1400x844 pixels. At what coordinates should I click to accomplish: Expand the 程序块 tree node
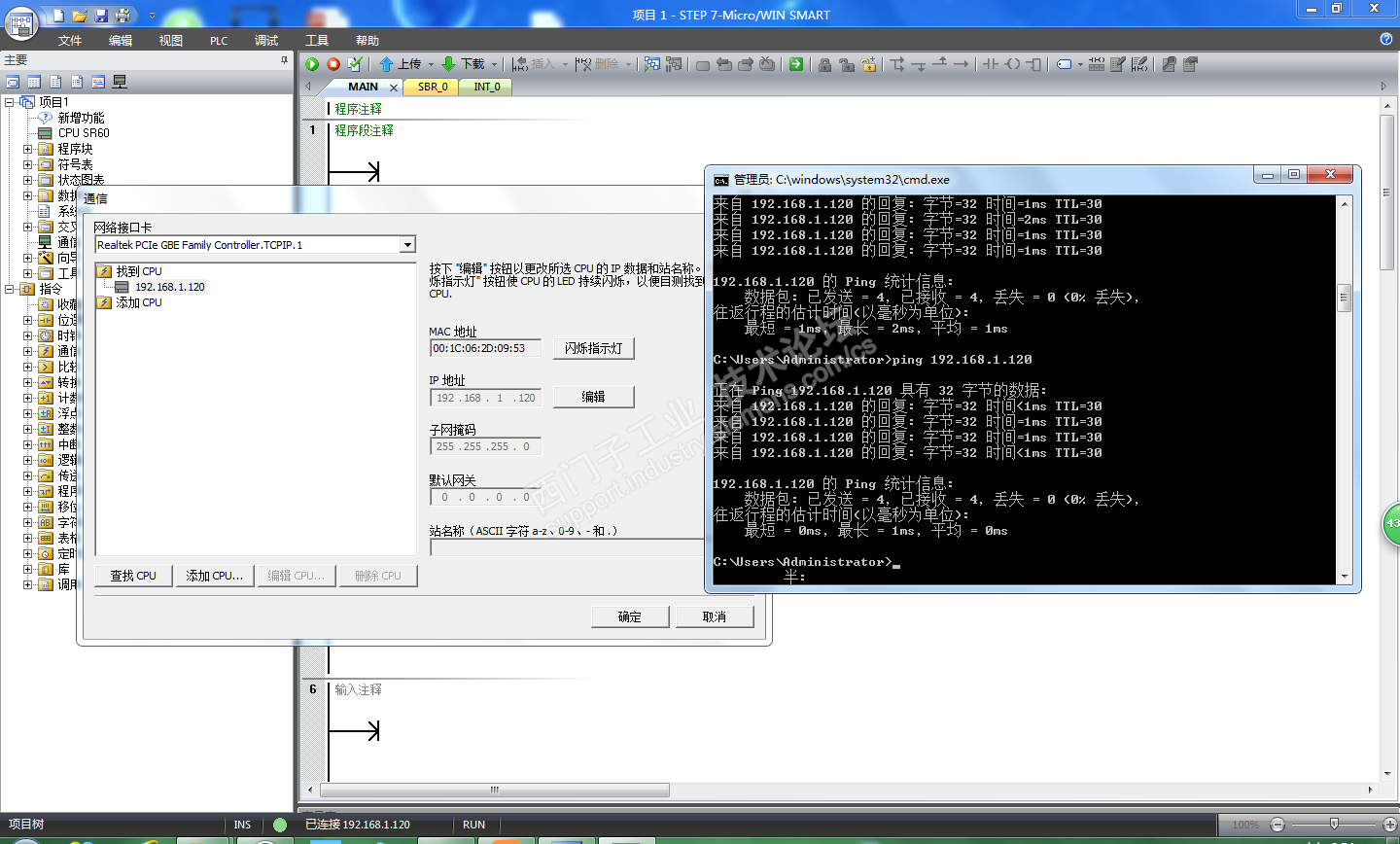pos(28,149)
